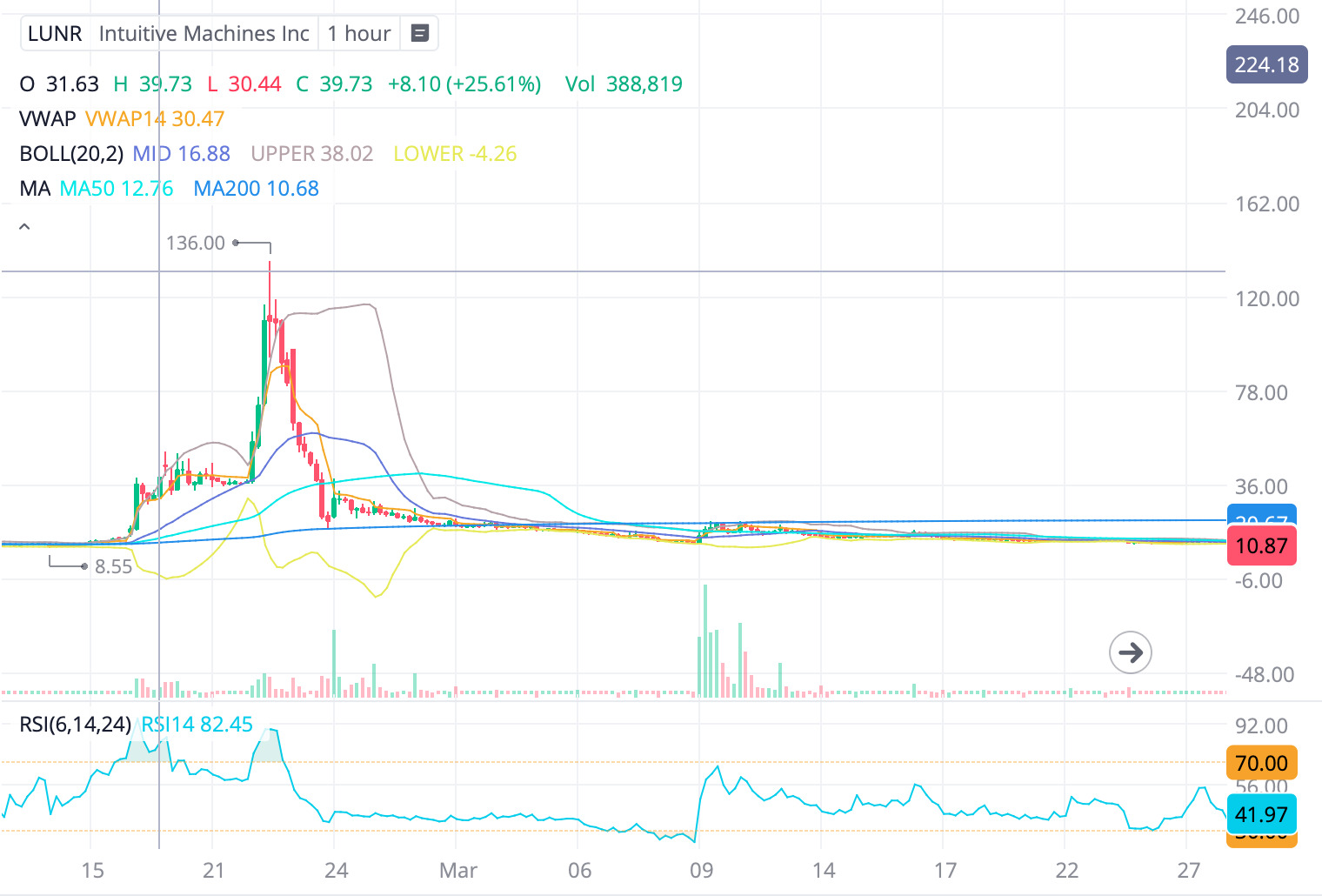
Task: Select the MA indicator label
Action: (x=35, y=188)
